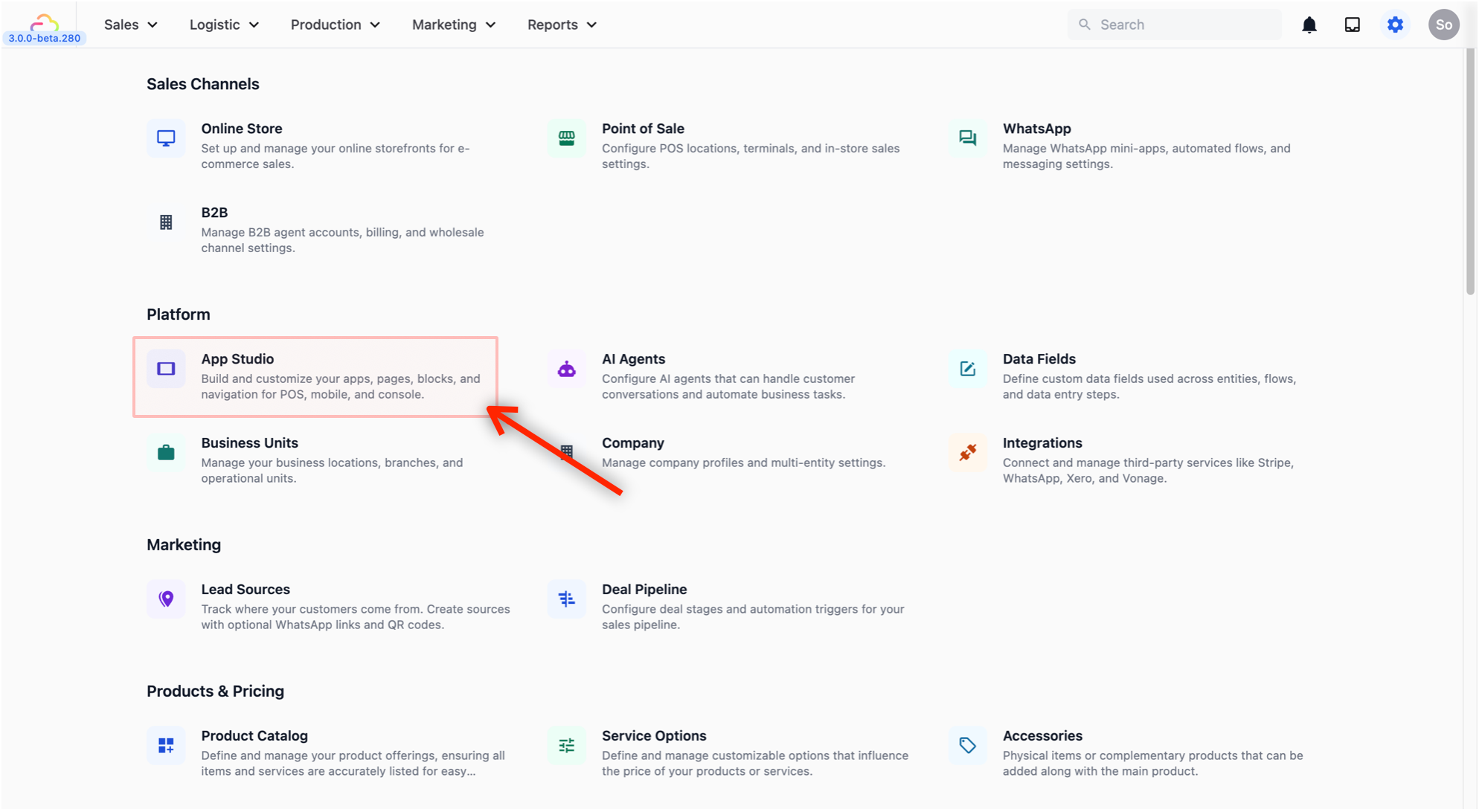This screenshot has width=1479, height=812.
Task: Expand the Sales dropdown menu
Action: point(131,25)
